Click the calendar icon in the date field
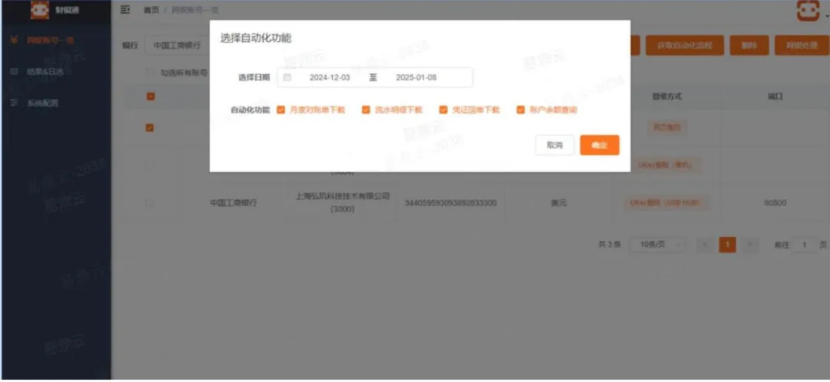Image resolution: width=830 pixels, height=382 pixels. [287, 78]
